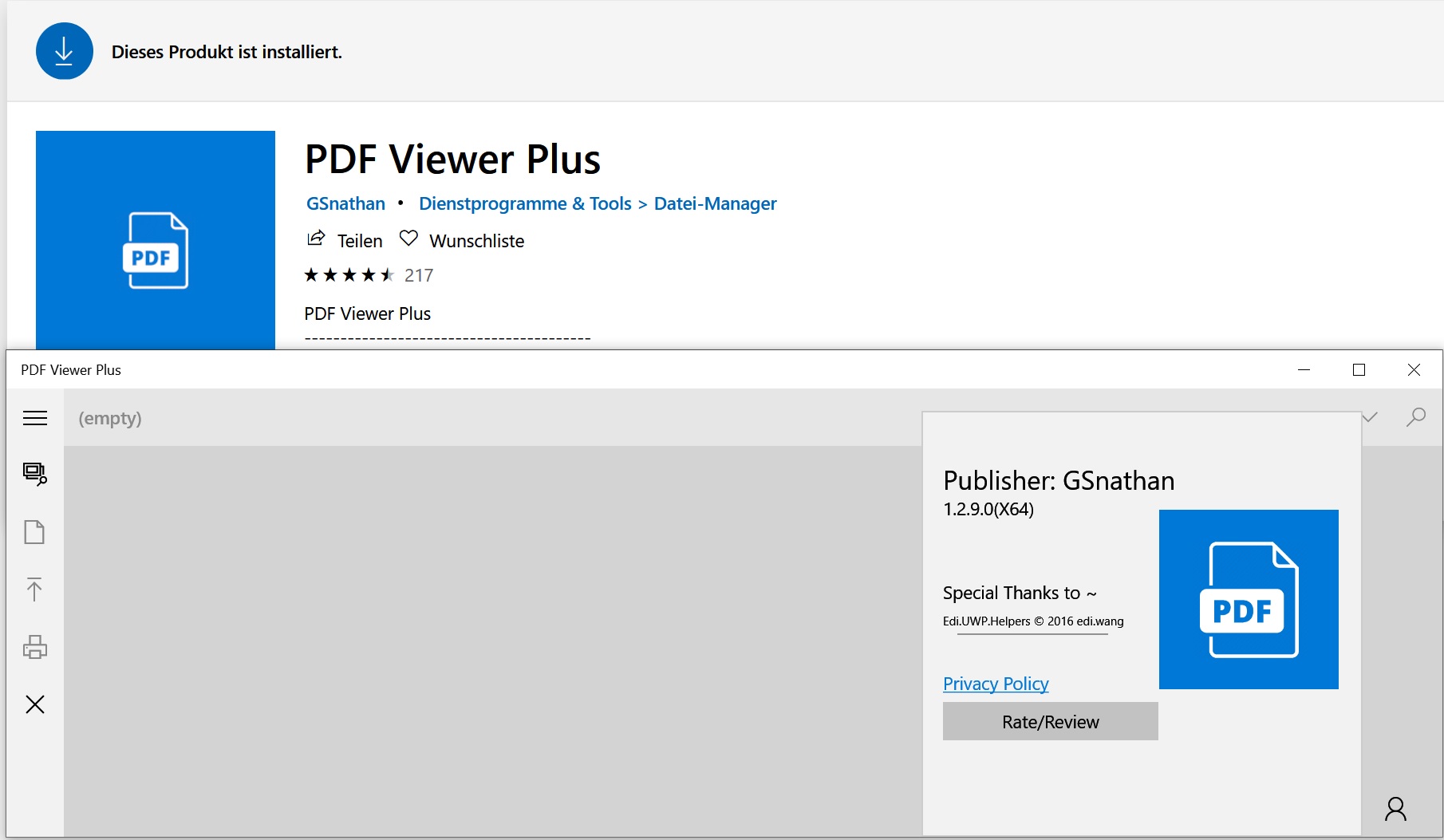Viewport: 1444px width, 840px height.
Task: Click the GSnathan publisher link in Store
Action: [345, 203]
